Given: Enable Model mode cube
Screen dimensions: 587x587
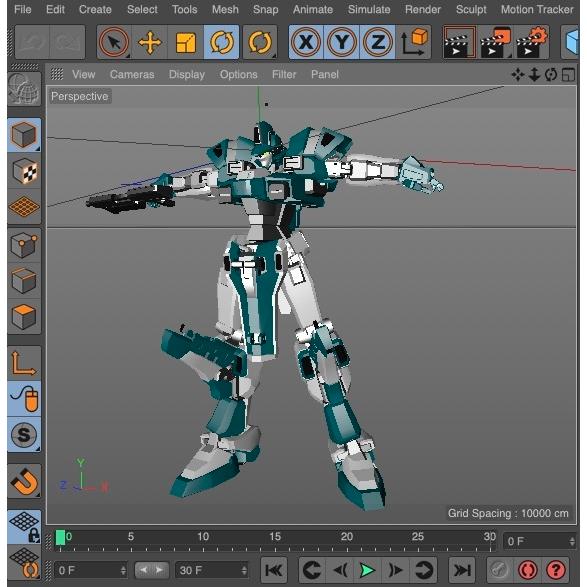Looking at the screenshot, I should pyautogui.click(x=24, y=135).
